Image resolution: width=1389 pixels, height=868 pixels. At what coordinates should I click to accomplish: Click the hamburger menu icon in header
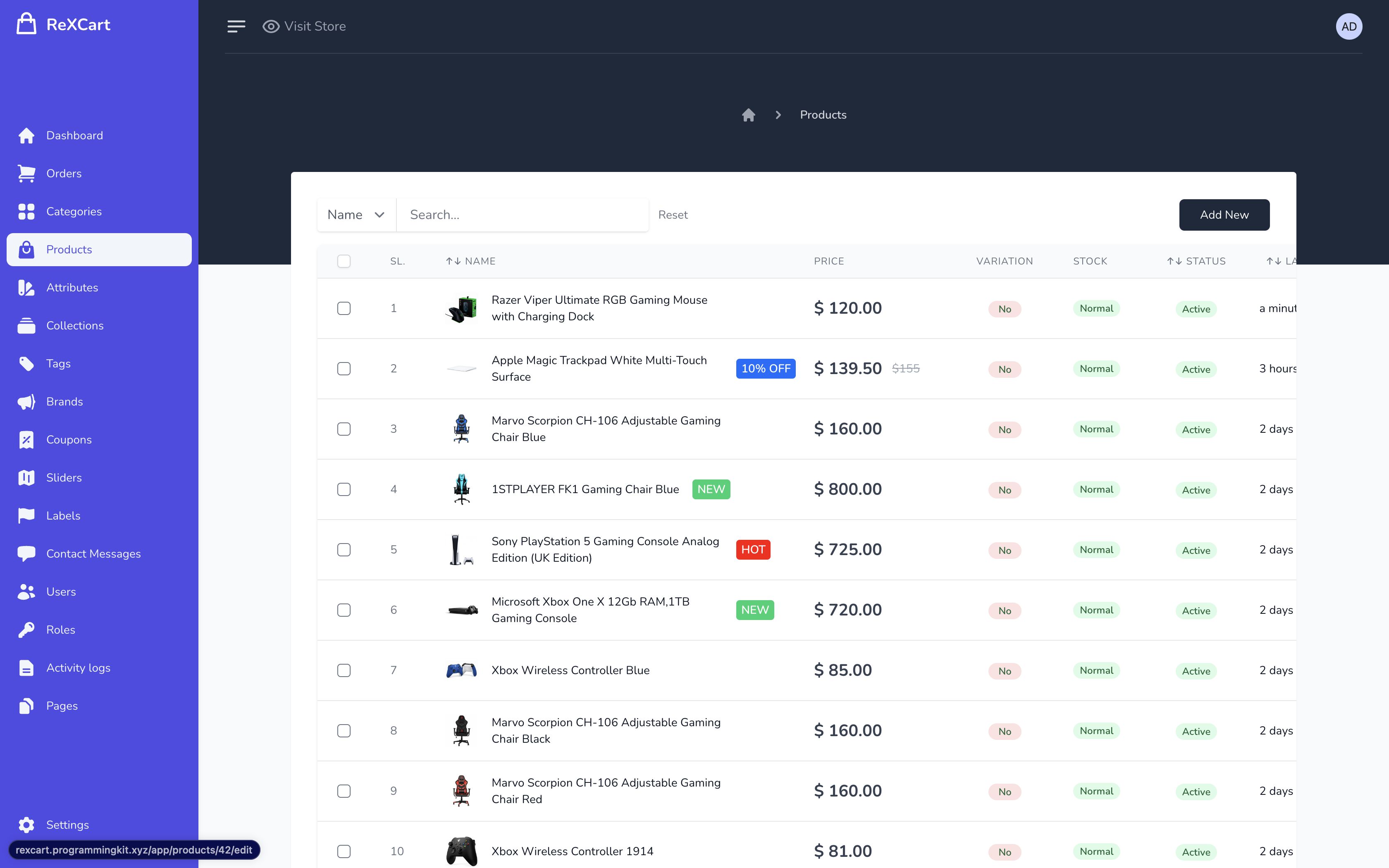click(236, 26)
